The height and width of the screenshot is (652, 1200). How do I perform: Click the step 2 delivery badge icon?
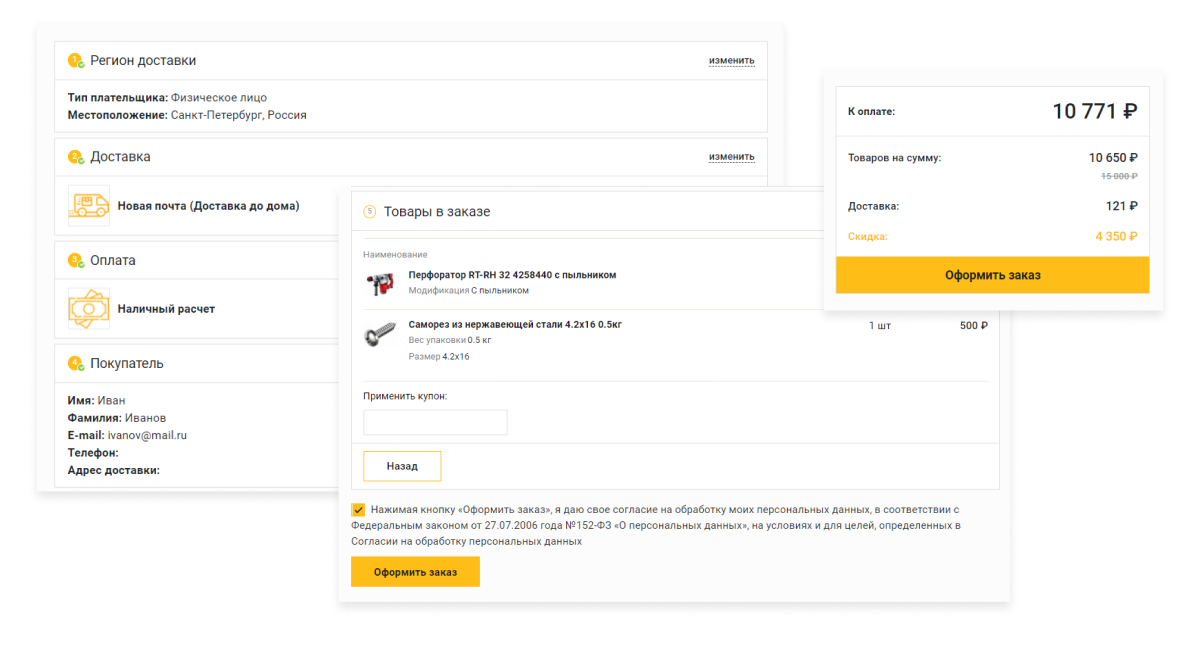(76, 157)
